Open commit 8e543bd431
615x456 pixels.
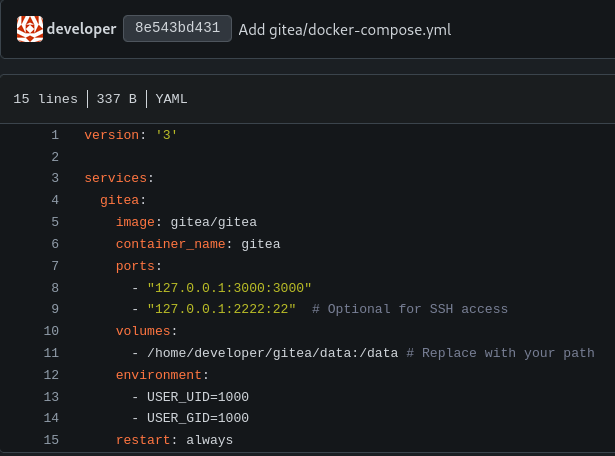tap(177, 28)
